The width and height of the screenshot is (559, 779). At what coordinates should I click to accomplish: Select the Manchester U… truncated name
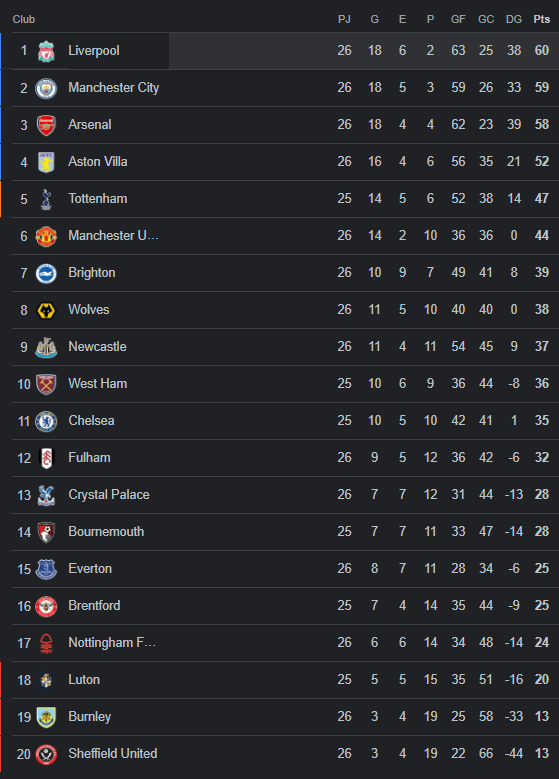tap(113, 235)
